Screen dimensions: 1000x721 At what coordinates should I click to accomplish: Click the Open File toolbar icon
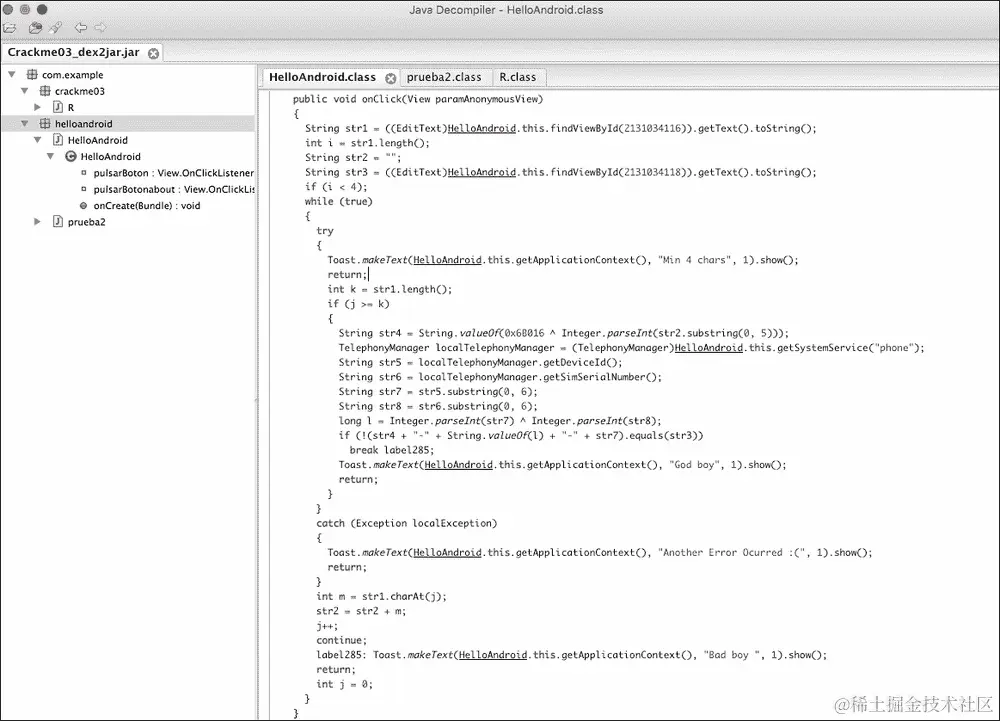coord(10,27)
